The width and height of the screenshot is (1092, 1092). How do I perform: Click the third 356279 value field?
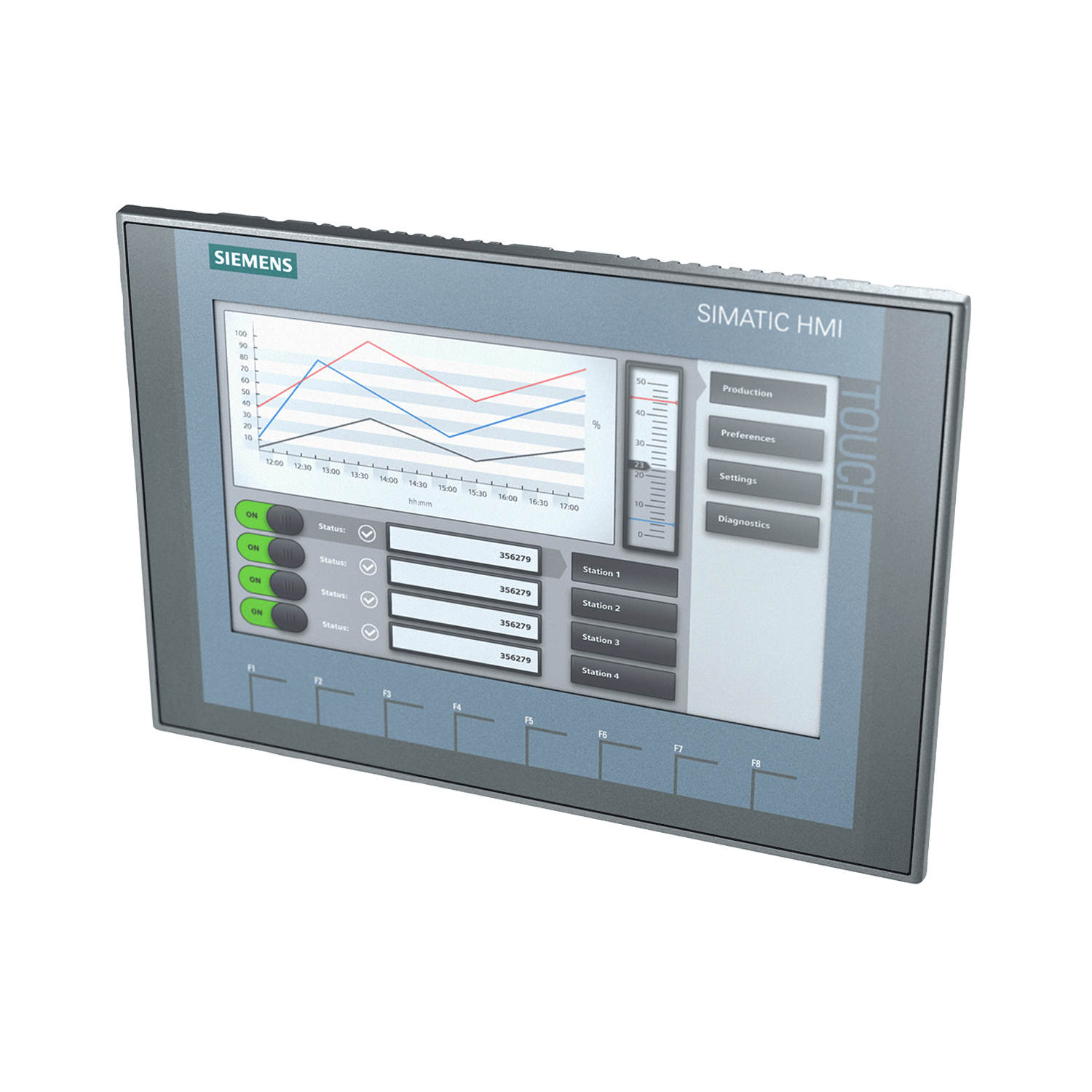click(465, 614)
